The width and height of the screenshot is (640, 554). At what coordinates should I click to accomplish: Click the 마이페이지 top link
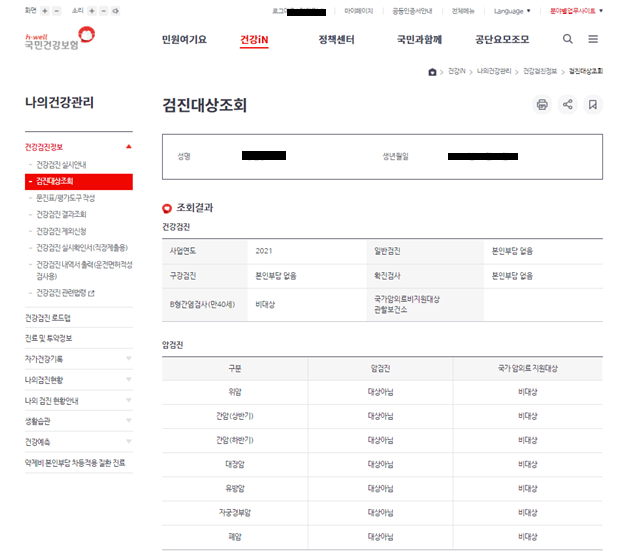(358, 11)
